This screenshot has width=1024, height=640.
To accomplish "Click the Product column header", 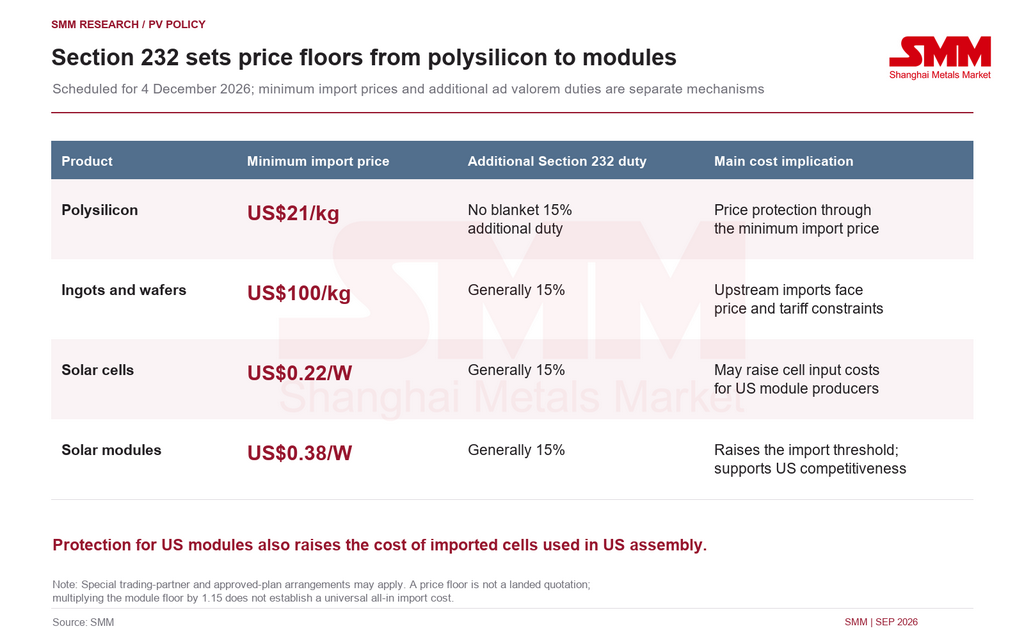I will click(87, 161).
